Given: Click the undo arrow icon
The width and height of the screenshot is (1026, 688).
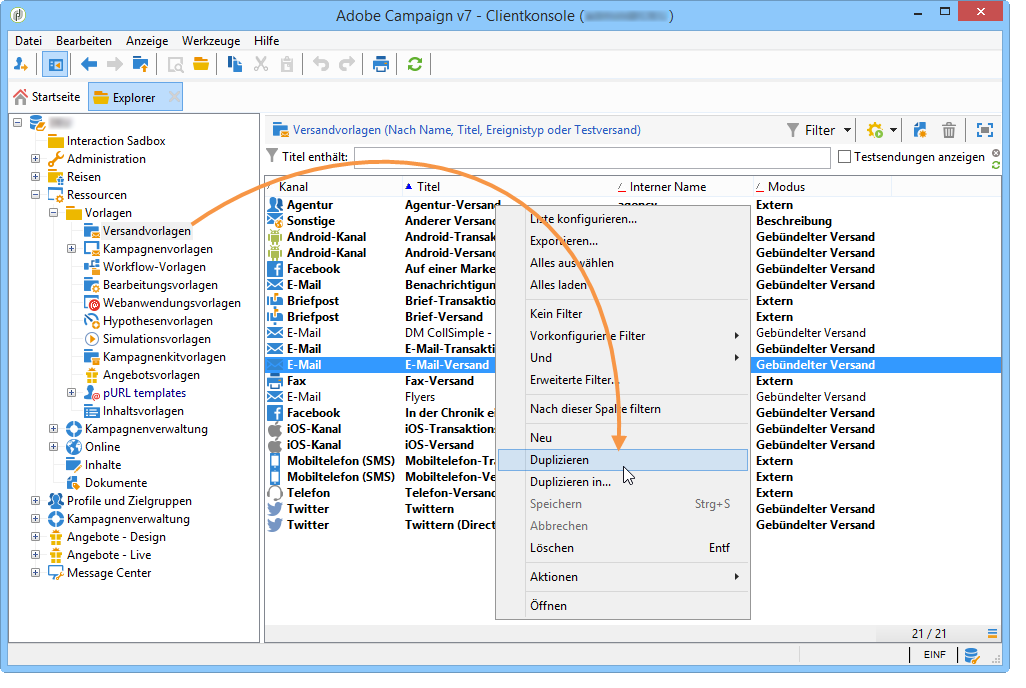Looking at the screenshot, I should [321, 65].
